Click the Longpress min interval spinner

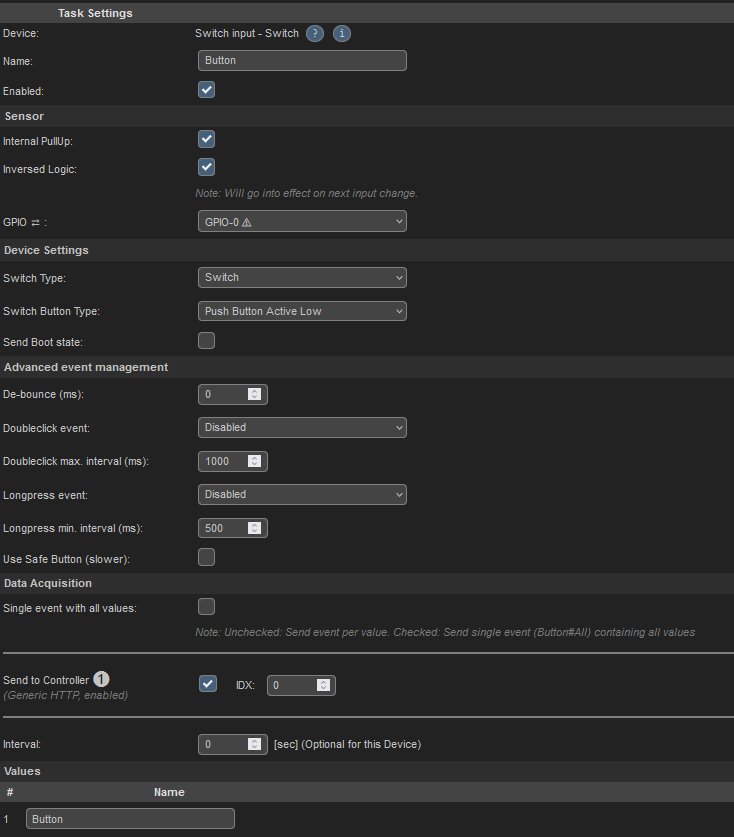tap(255, 528)
